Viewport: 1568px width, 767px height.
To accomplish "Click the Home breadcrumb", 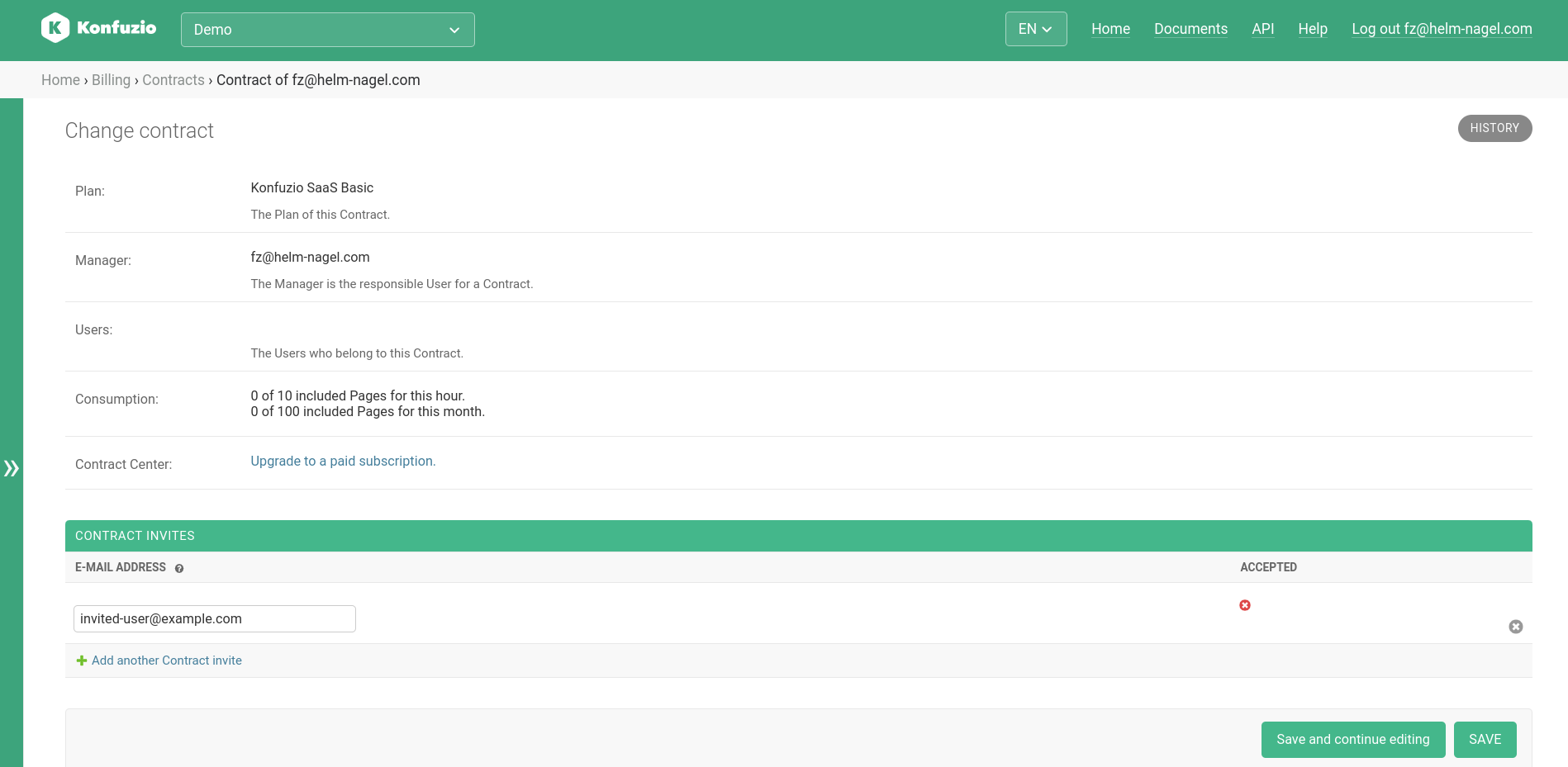I will (60, 80).
